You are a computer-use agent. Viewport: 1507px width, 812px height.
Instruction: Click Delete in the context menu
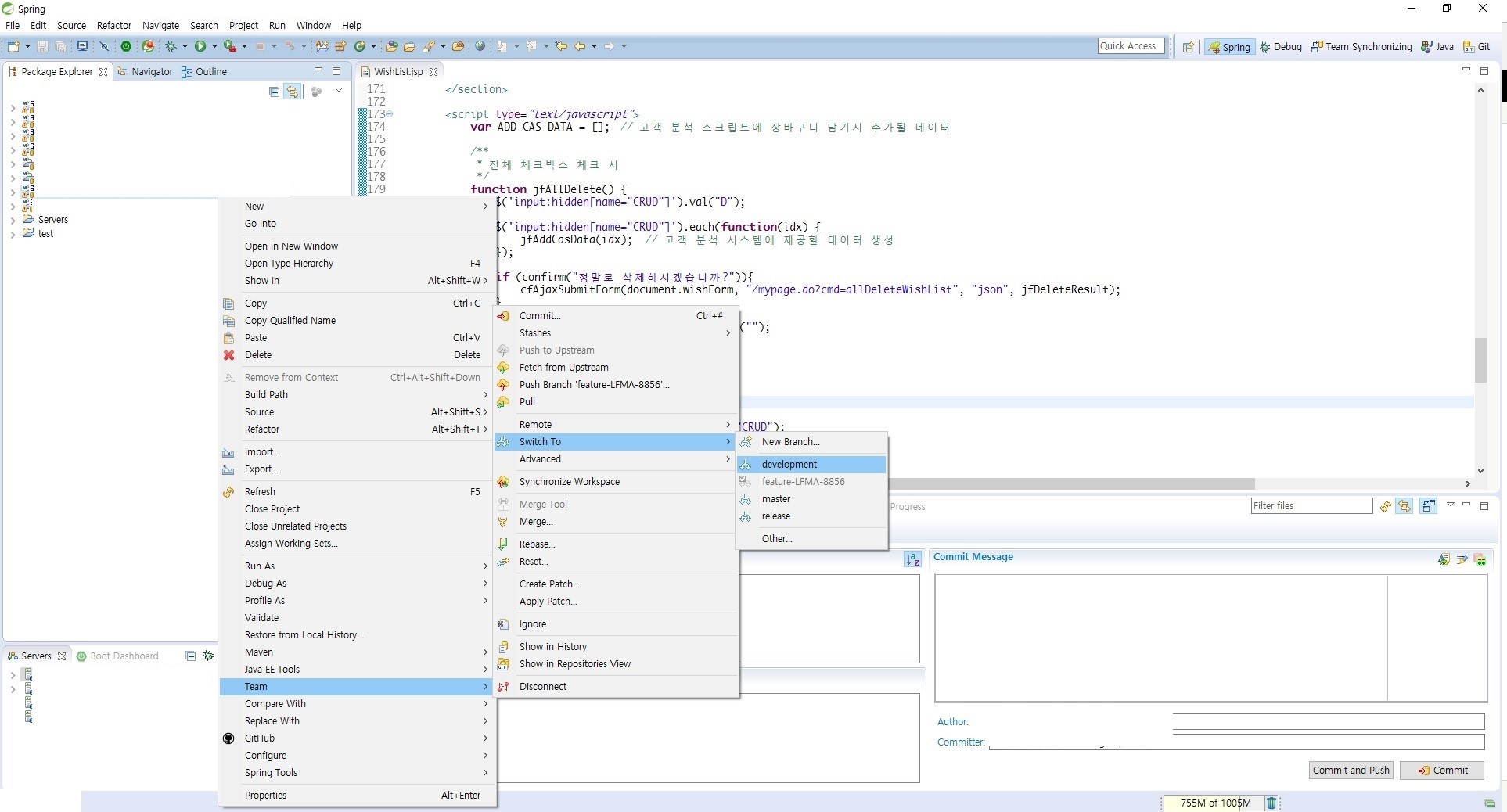click(357, 355)
